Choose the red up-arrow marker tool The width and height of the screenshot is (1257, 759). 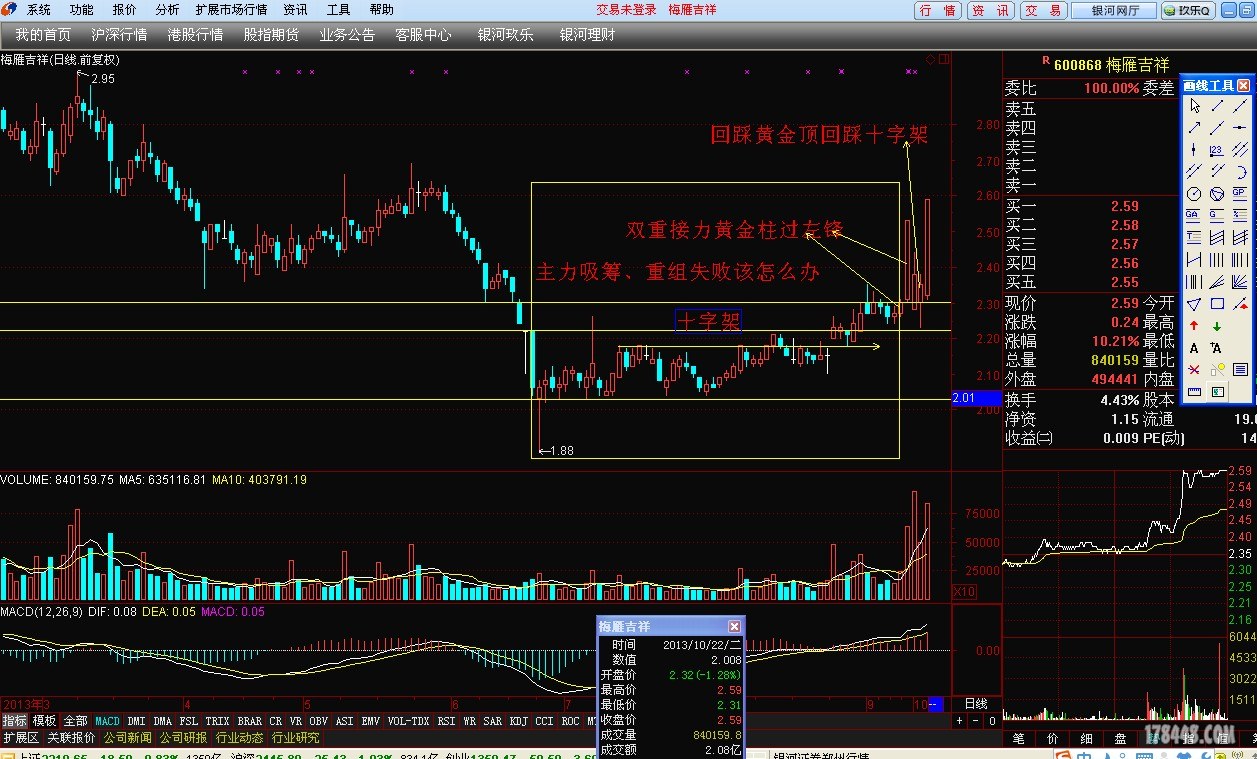click(1194, 326)
